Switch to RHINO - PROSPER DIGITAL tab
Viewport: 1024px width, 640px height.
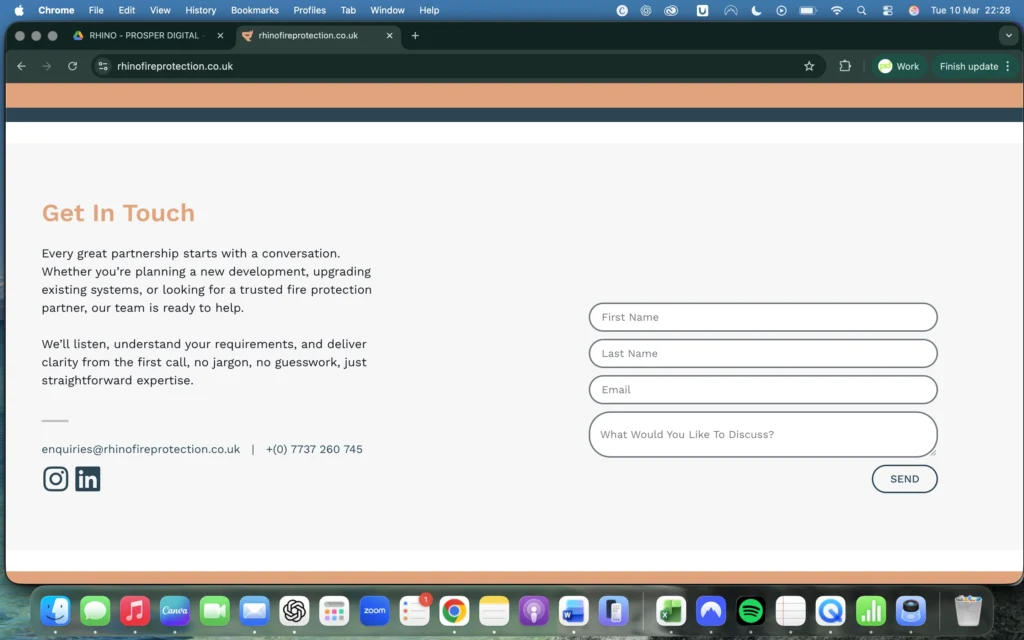coord(145,36)
